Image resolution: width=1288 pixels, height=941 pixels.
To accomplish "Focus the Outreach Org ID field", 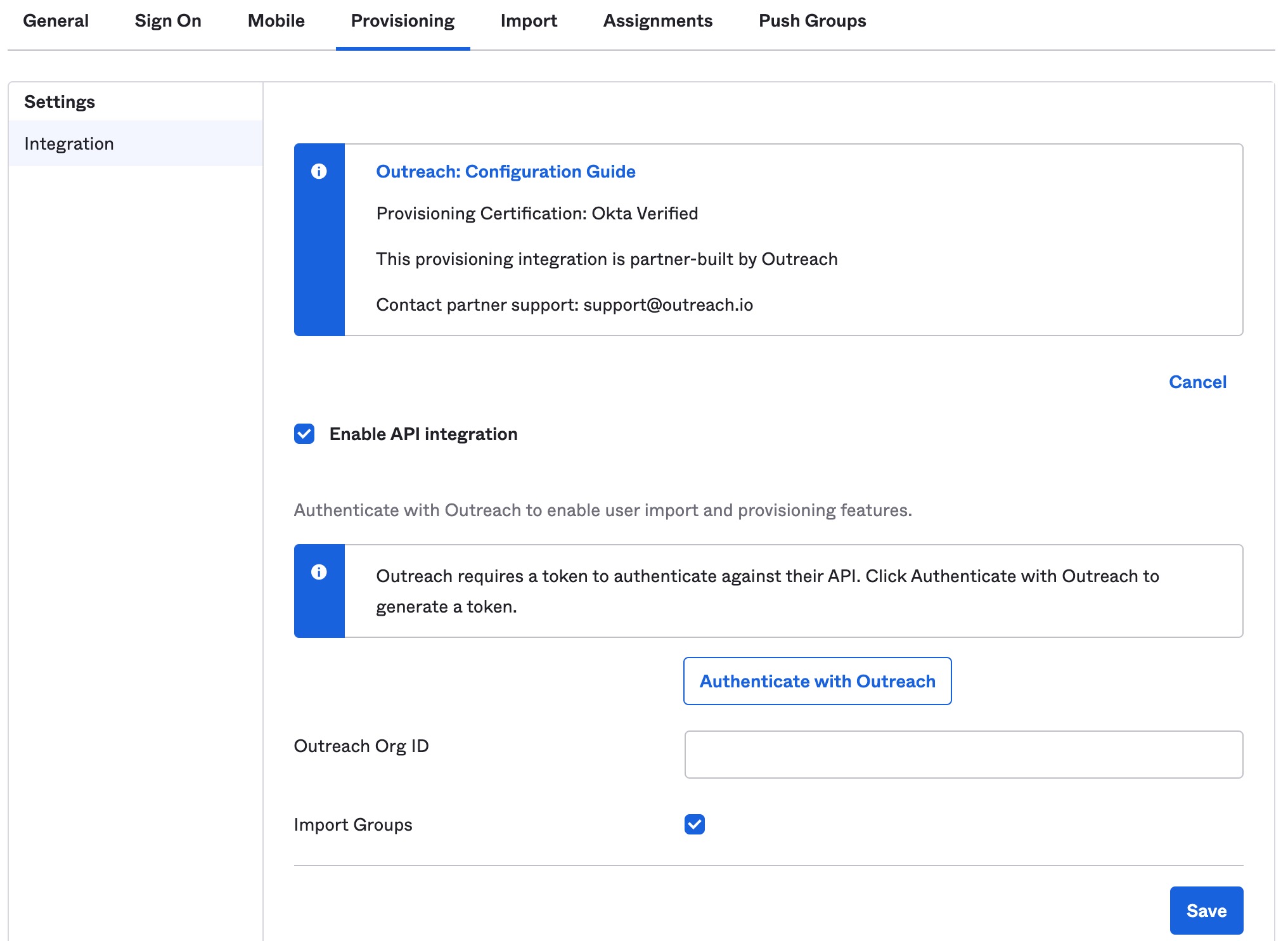I will pos(963,755).
